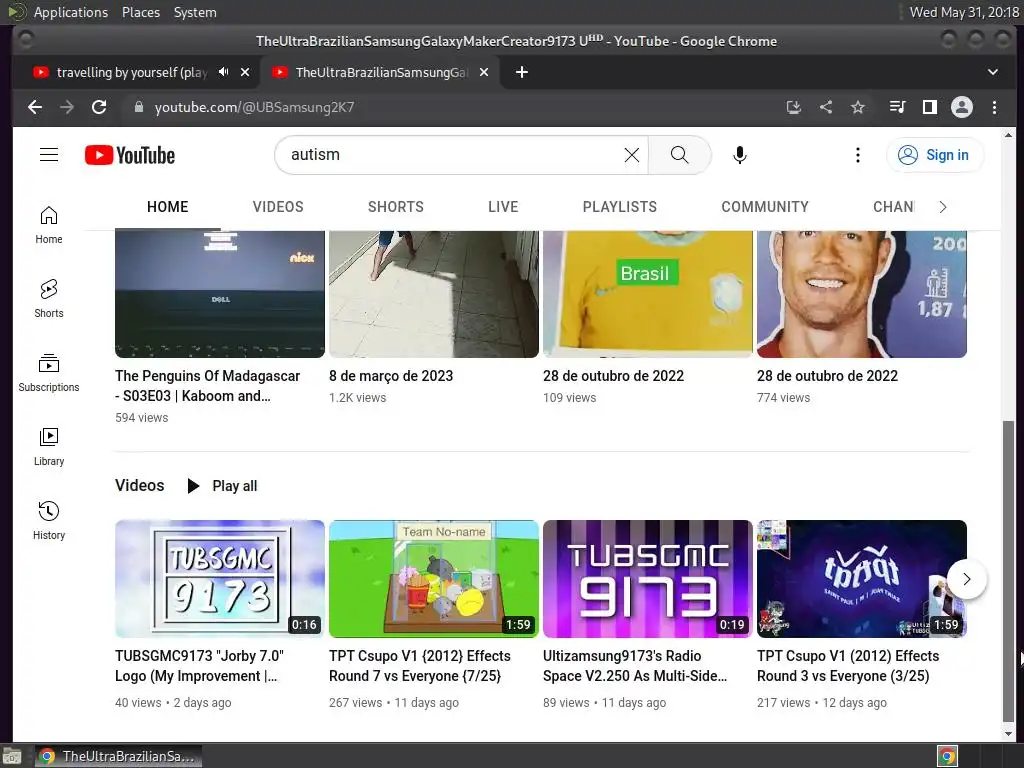The image size is (1024, 768).
Task: Toggle Chrome side panel
Action: pos(929,107)
